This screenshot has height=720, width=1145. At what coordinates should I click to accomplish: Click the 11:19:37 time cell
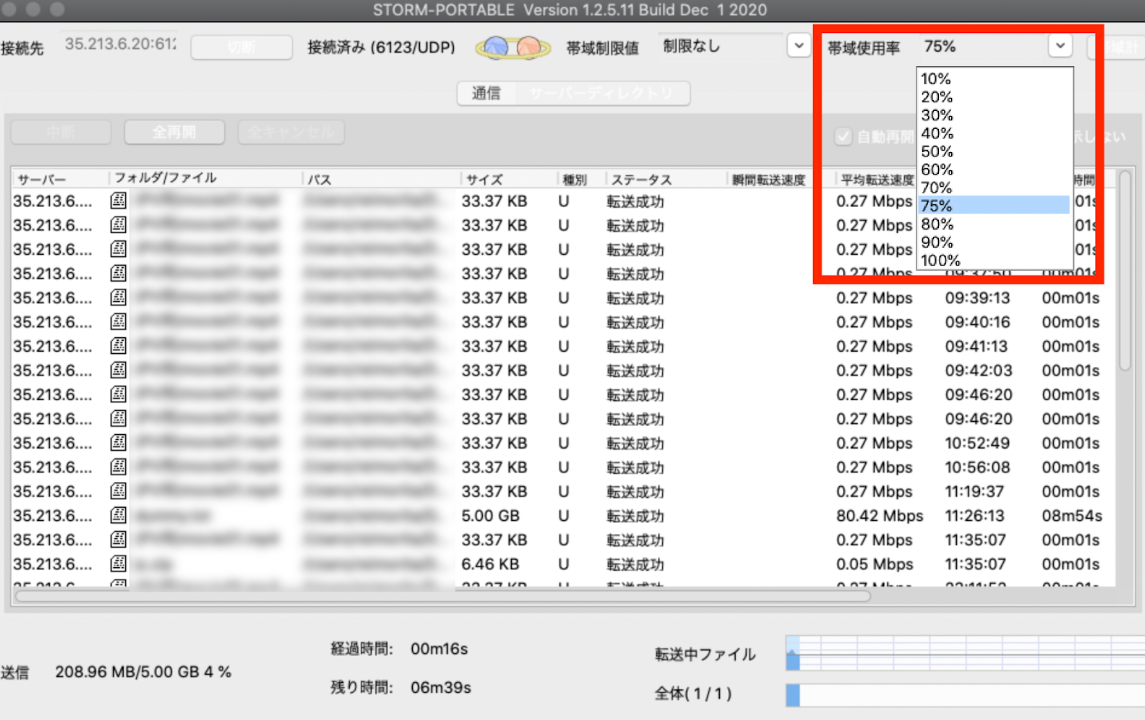coord(974,491)
